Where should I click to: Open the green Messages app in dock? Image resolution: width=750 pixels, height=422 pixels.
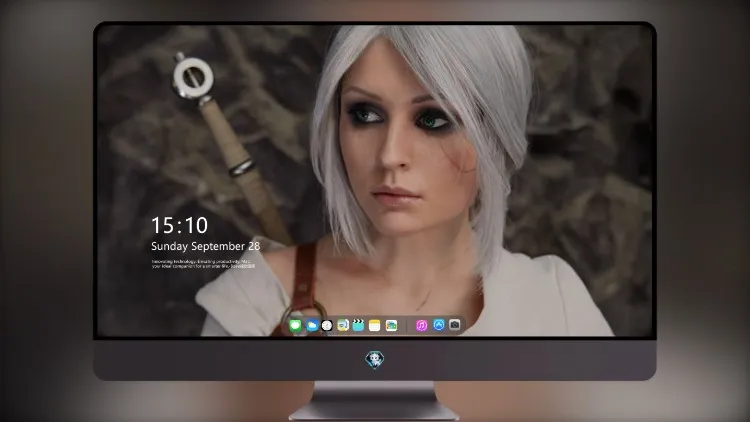296,326
